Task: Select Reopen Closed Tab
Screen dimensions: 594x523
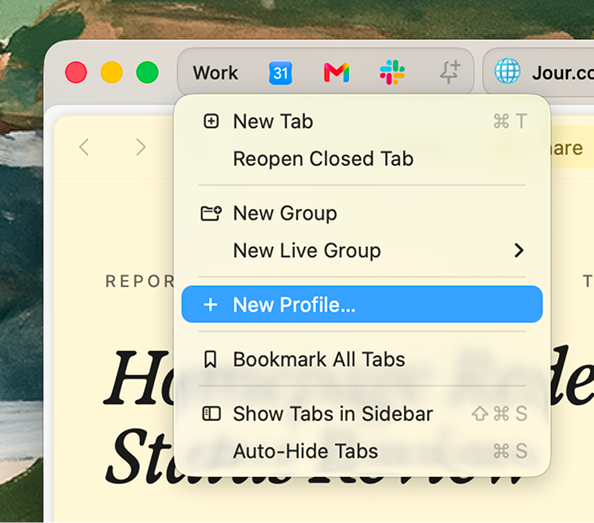Action: 362,159
